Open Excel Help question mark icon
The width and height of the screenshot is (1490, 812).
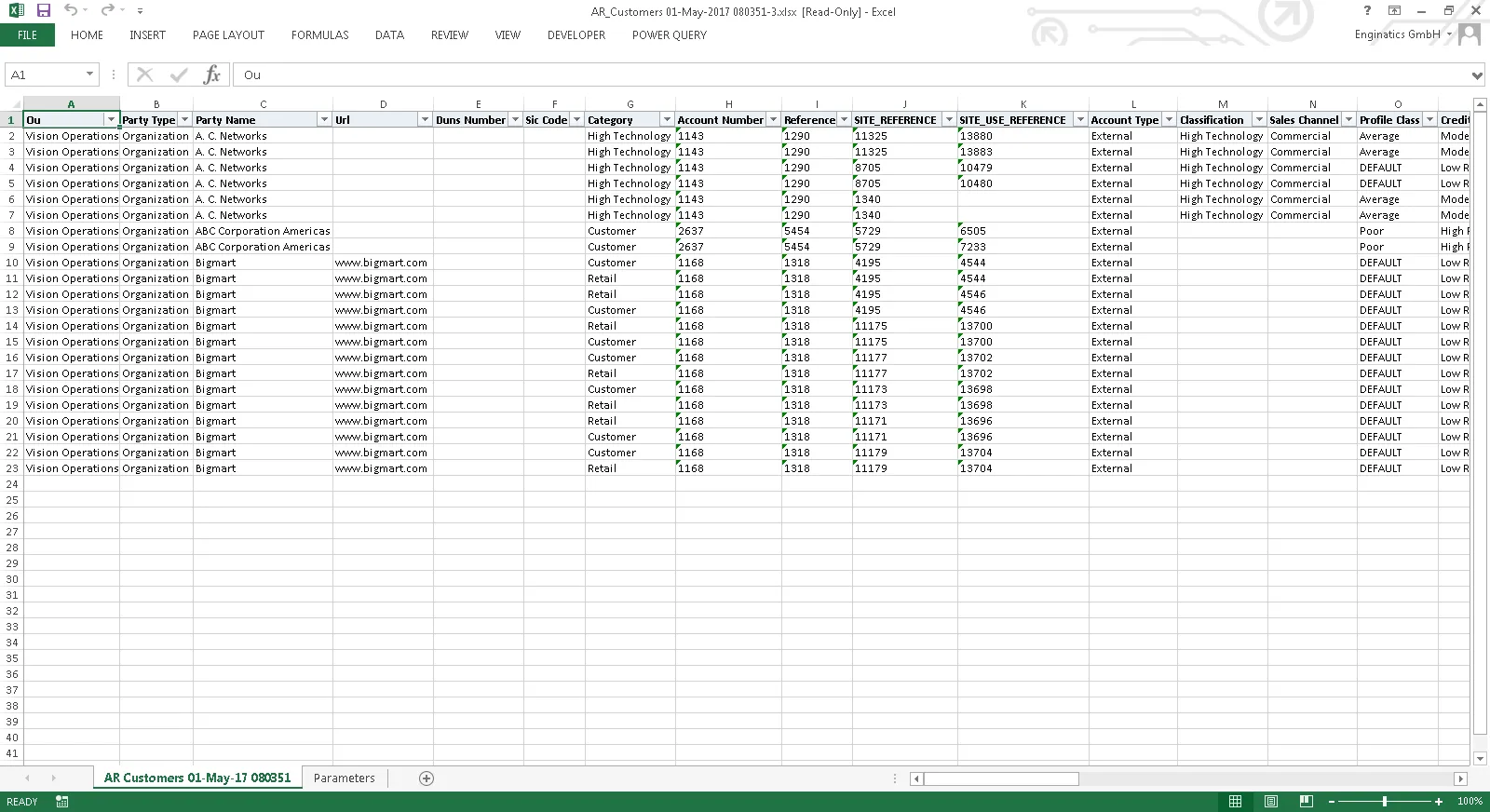[1367, 11]
